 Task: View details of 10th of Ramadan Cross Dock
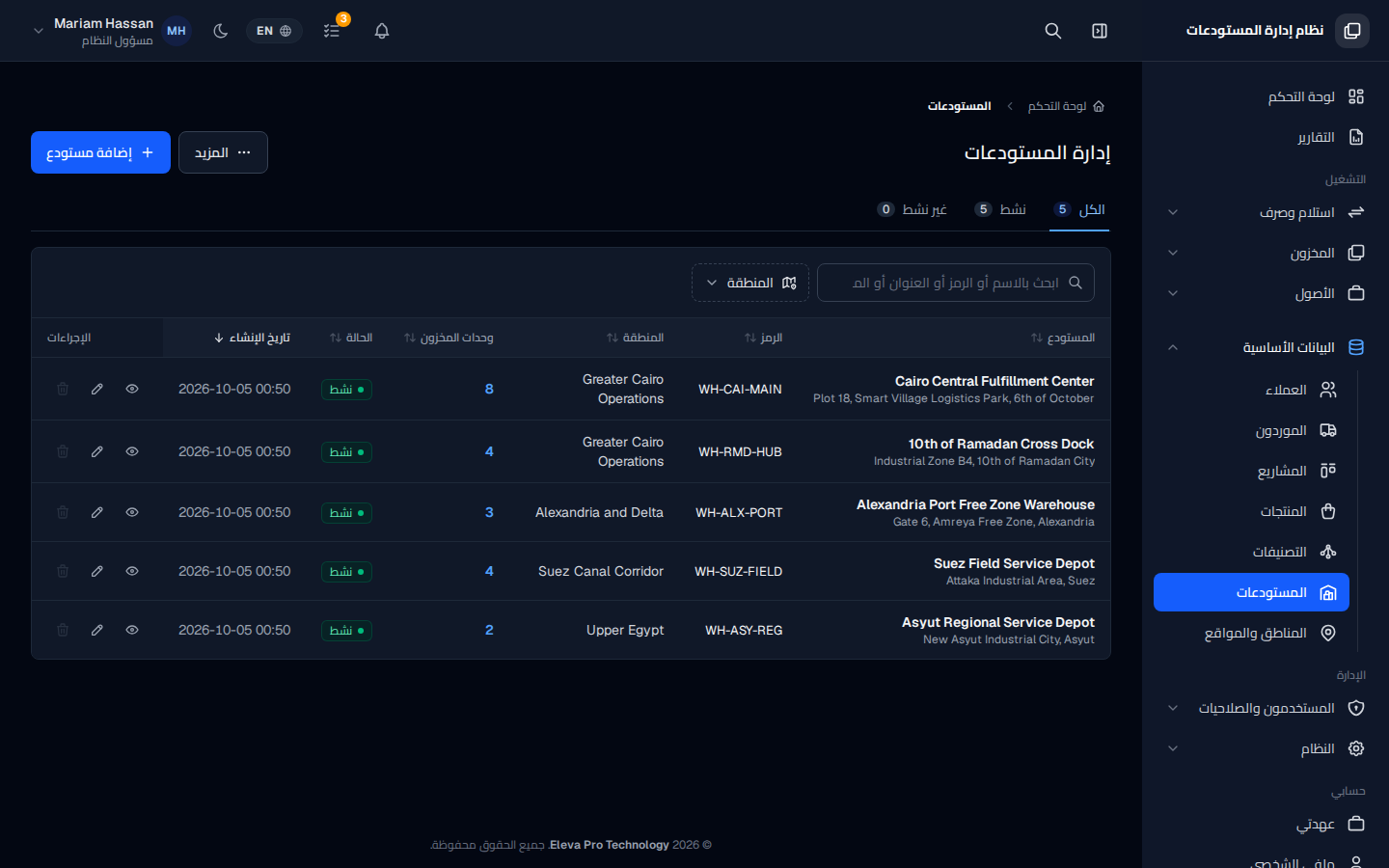tap(132, 451)
